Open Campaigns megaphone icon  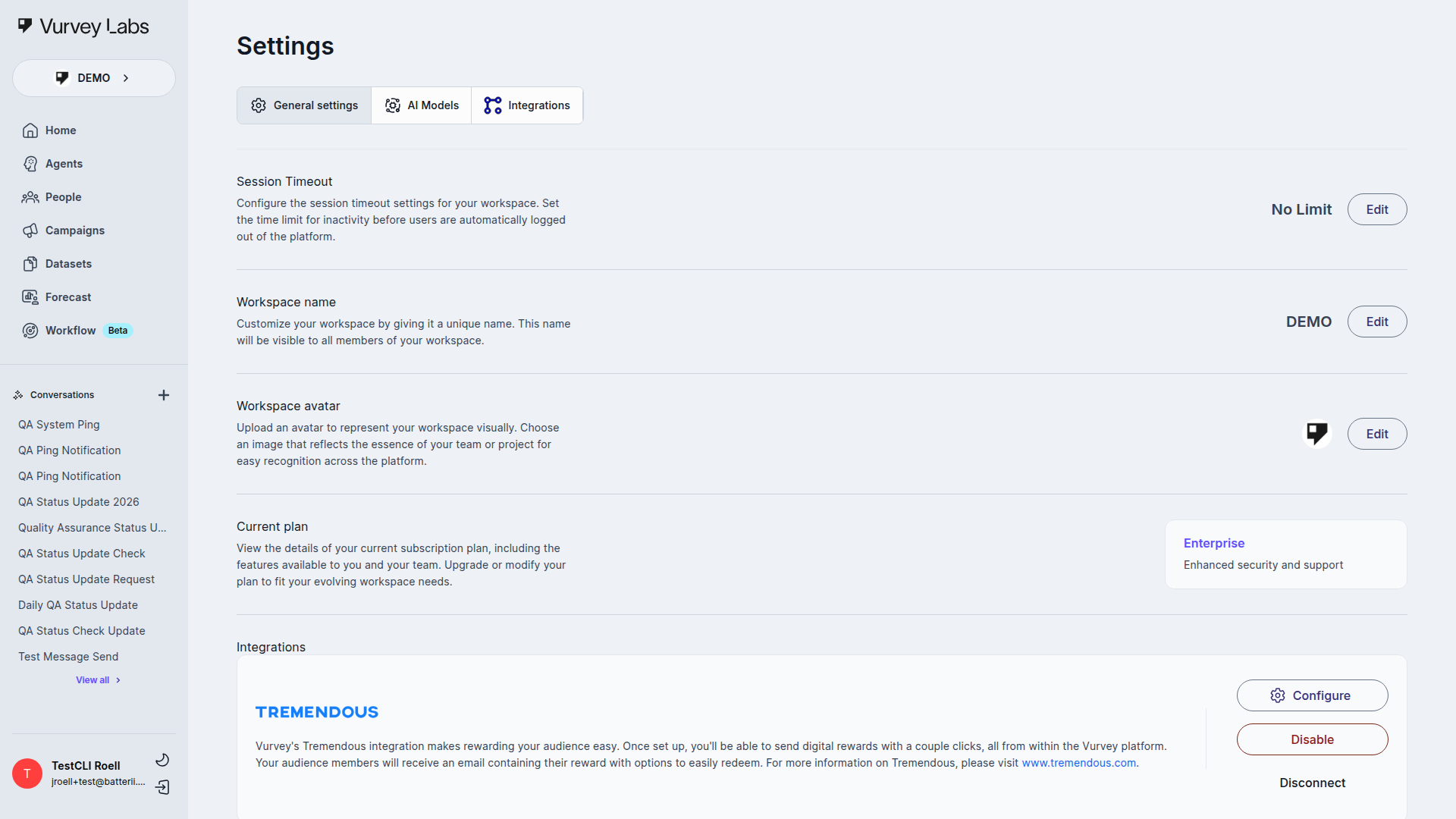click(x=30, y=231)
